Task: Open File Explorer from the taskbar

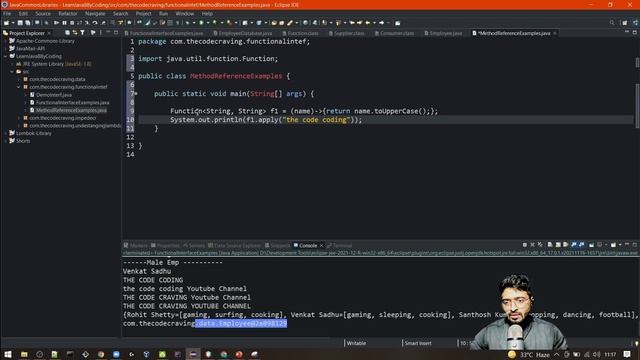Action: [24, 354]
